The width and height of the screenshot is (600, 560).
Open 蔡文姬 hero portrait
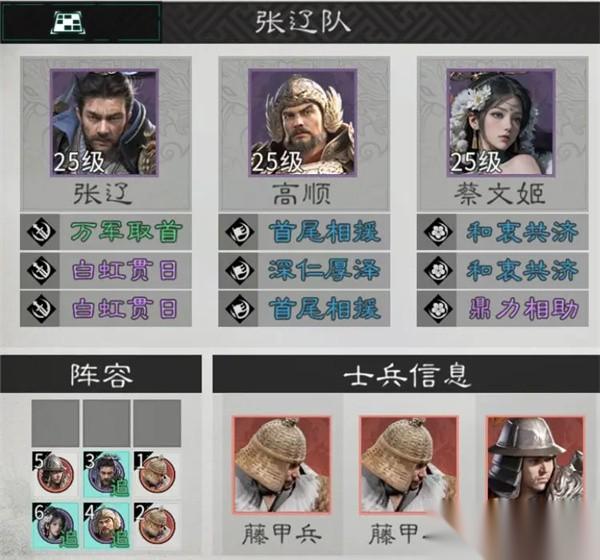501,122
